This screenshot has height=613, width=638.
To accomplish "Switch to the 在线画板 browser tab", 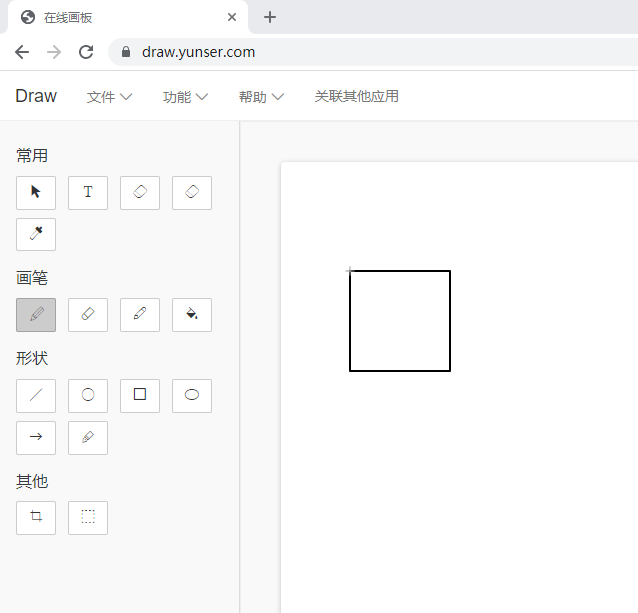I will 126,17.
